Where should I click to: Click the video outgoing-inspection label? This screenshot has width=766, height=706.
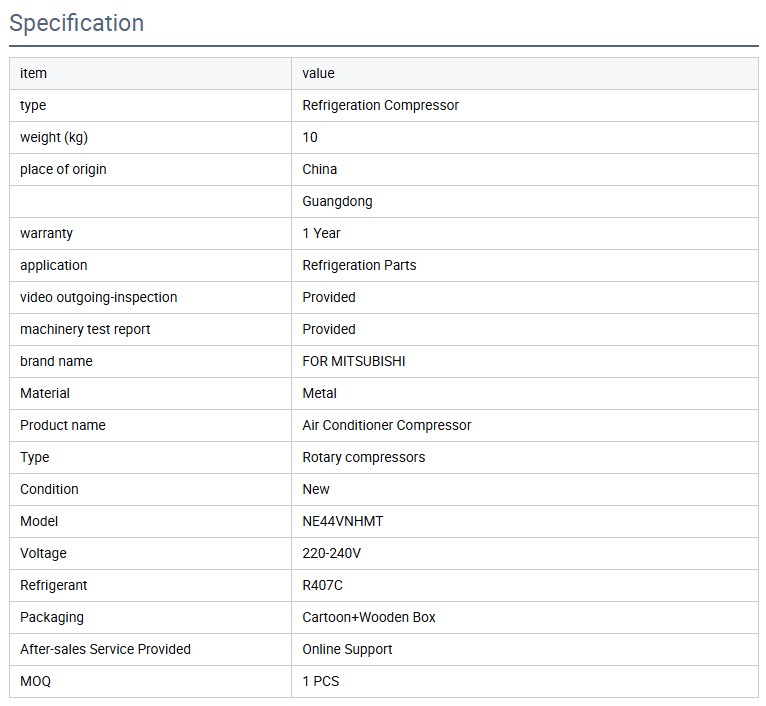pos(98,297)
